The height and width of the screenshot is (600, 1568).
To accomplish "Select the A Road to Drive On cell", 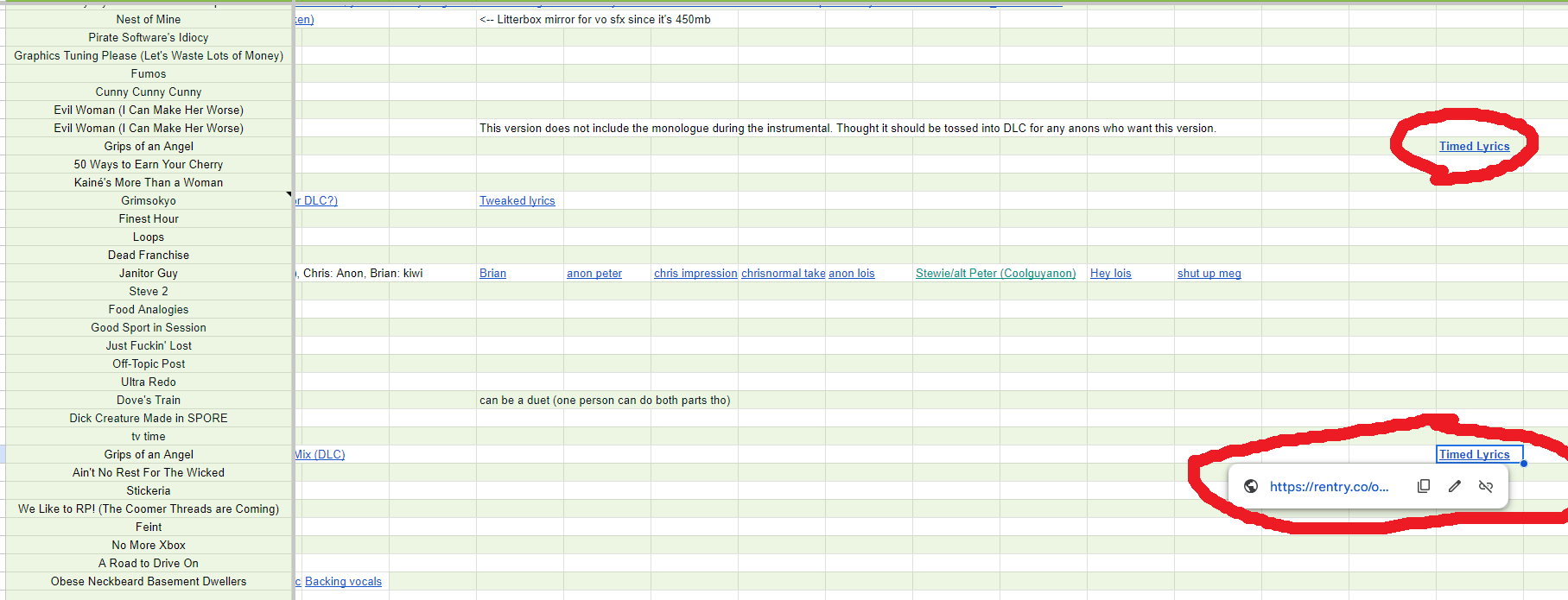I will click(x=149, y=563).
